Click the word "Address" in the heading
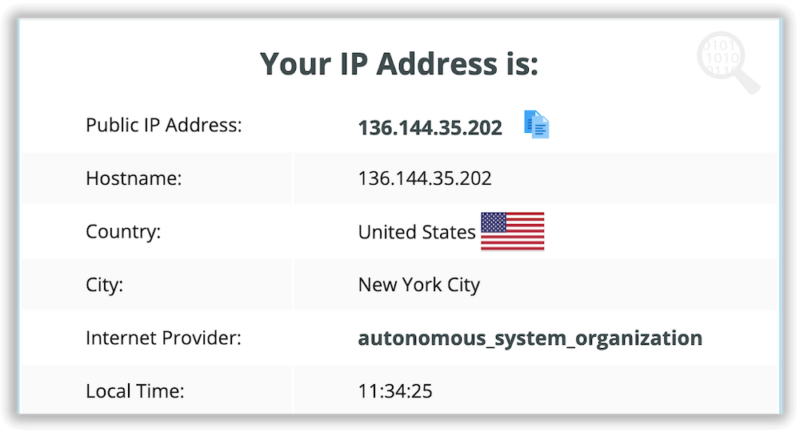800x432 pixels. (437, 64)
